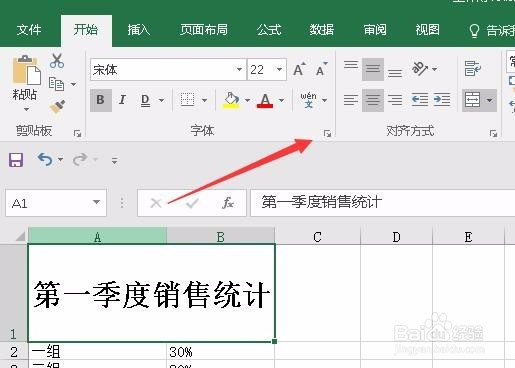The height and width of the screenshot is (368, 515).
Task: Switch to the 数据 tab
Action: pos(322,30)
